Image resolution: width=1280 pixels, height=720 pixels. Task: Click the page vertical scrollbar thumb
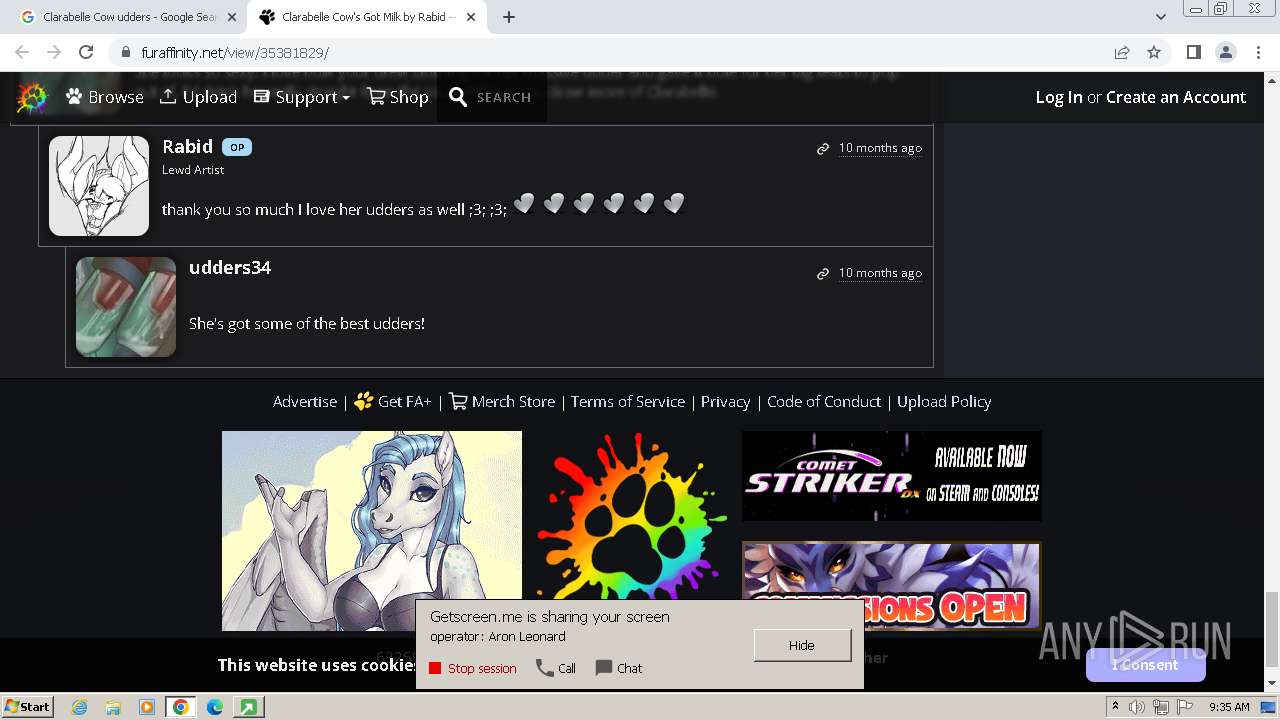pos(1271,629)
